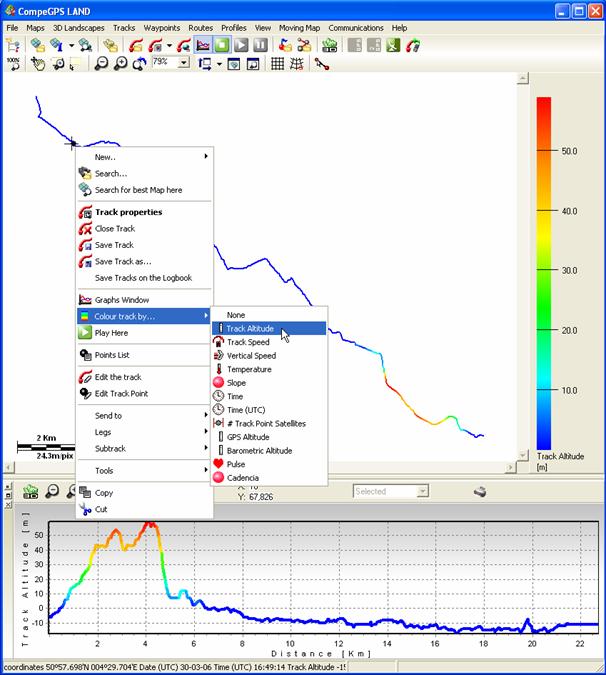Click map vertical scrollbar down arrow
606x675 pixels.
click(x=523, y=455)
